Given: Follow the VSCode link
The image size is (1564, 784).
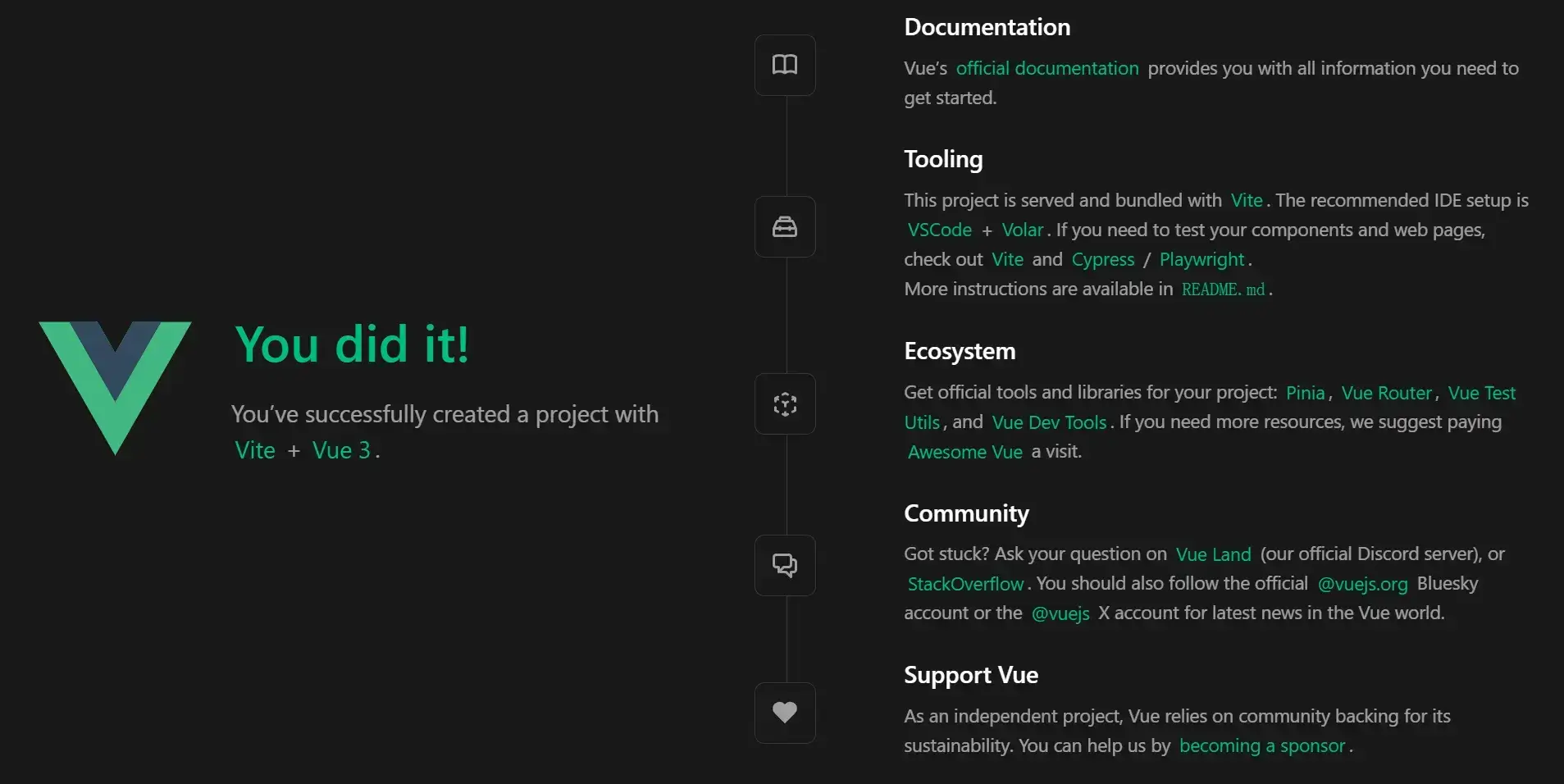Looking at the screenshot, I should (x=940, y=230).
